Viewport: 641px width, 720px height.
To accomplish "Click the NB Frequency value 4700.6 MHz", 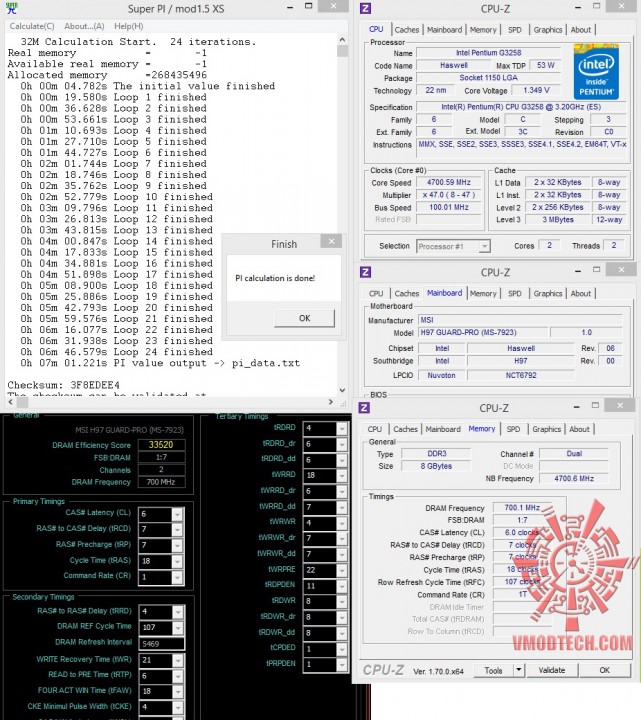I will pyautogui.click(x=574, y=478).
